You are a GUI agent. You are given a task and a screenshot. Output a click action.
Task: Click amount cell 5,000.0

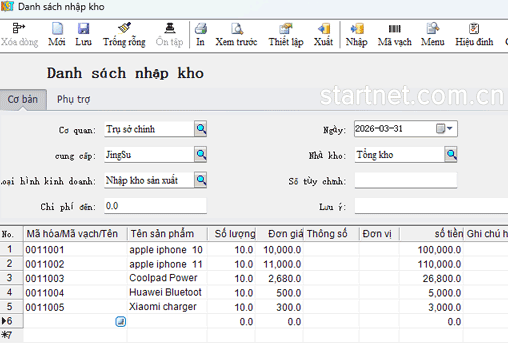tap(431, 292)
